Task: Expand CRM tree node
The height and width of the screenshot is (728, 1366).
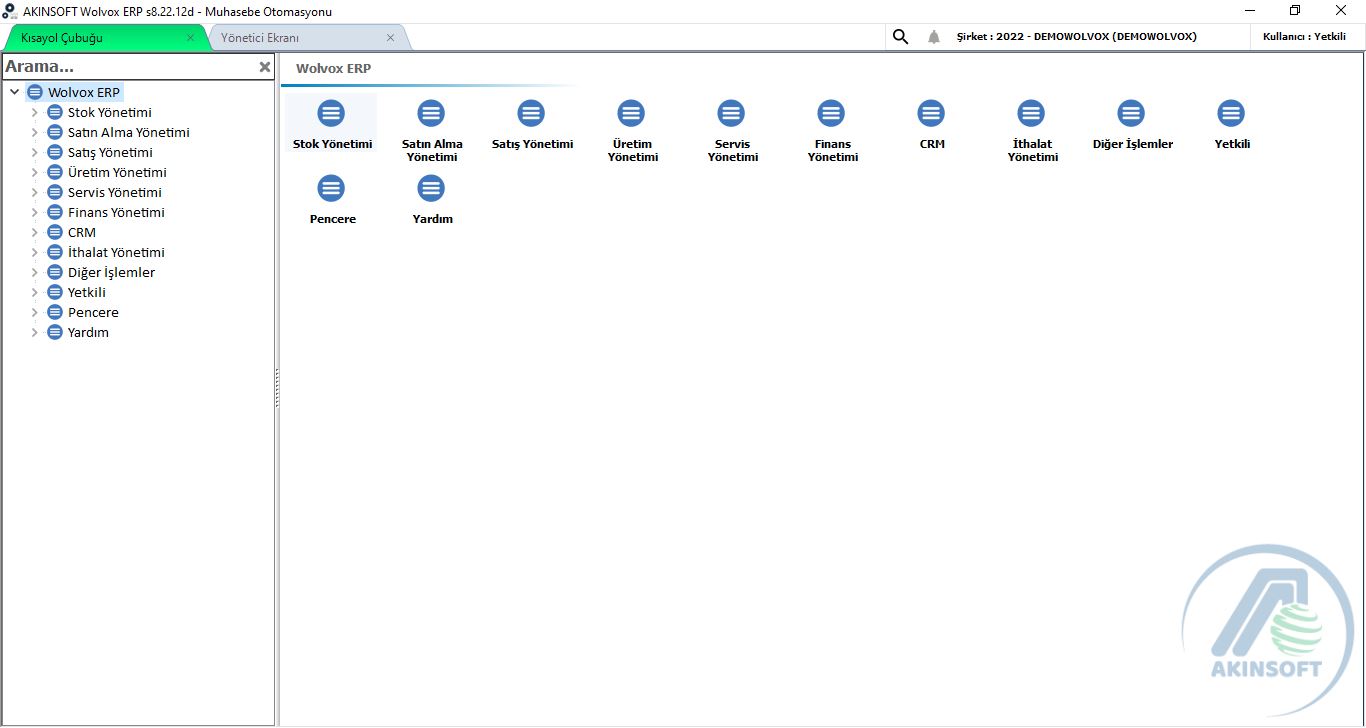Action: [34, 232]
